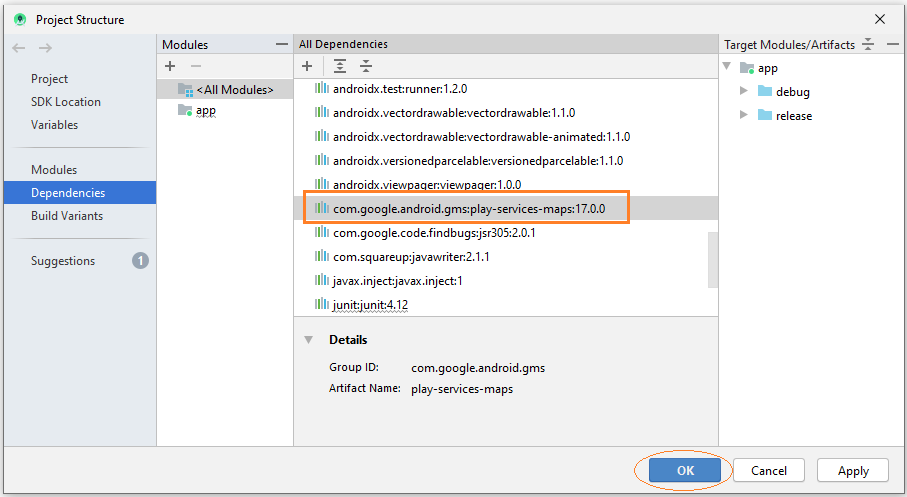907x497 pixels.
Task: Collapse all dependencies icon in toolbar
Action: [x=366, y=66]
